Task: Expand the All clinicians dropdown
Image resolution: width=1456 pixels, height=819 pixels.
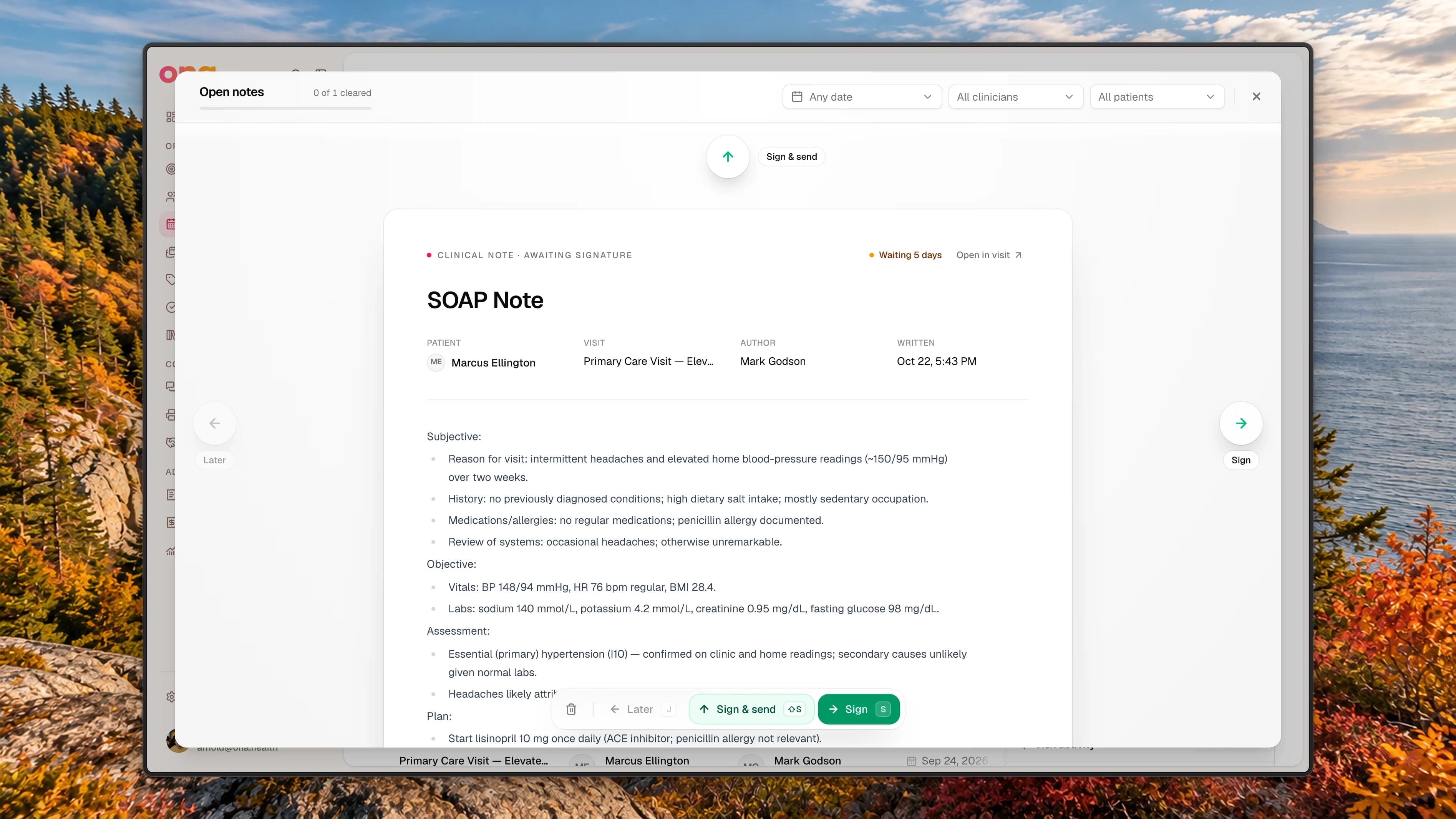Action: (x=1015, y=97)
